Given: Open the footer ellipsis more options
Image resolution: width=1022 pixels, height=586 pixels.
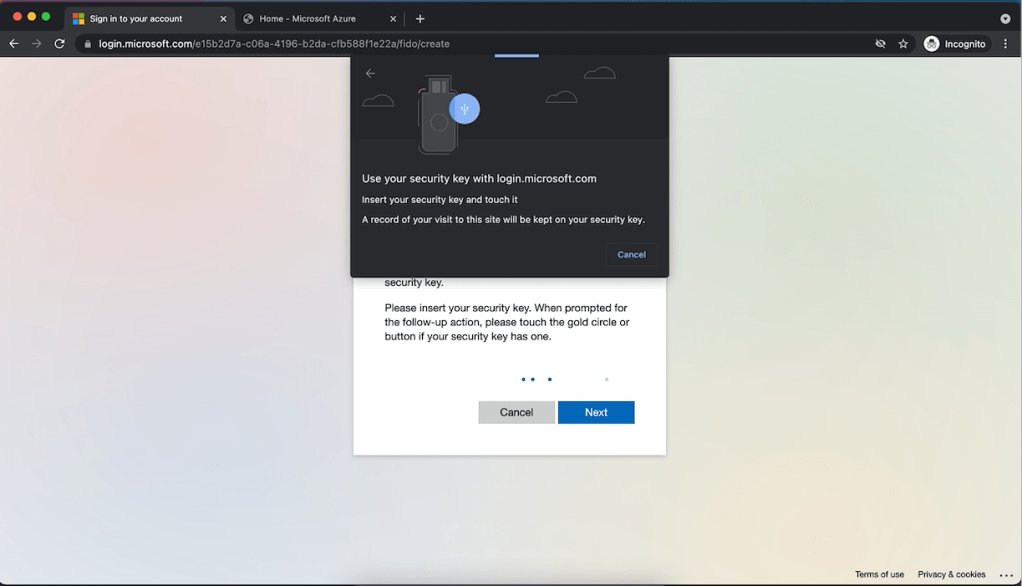Looking at the screenshot, I should [1006, 575].
